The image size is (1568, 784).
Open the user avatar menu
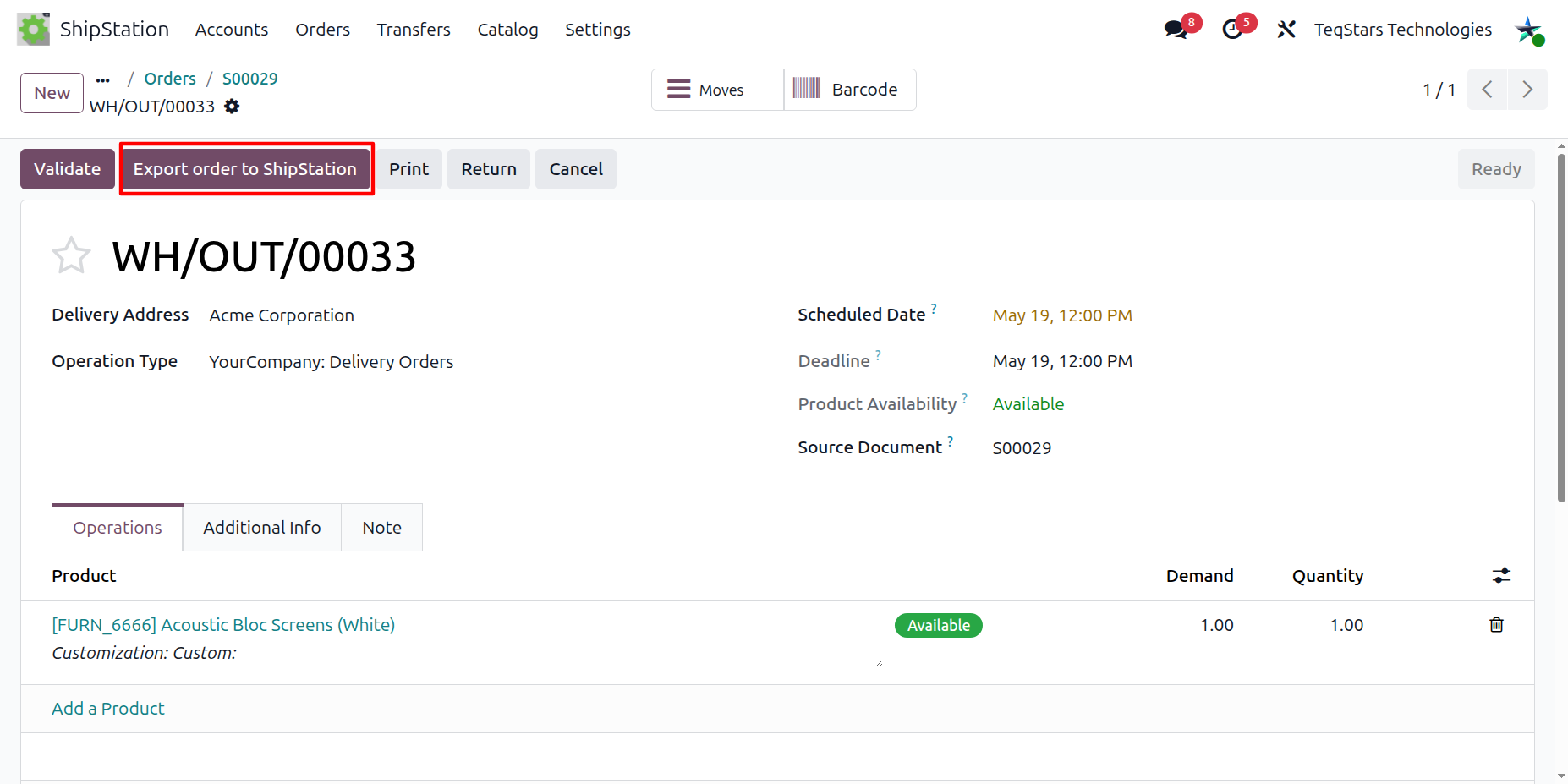click(1529, 30)
